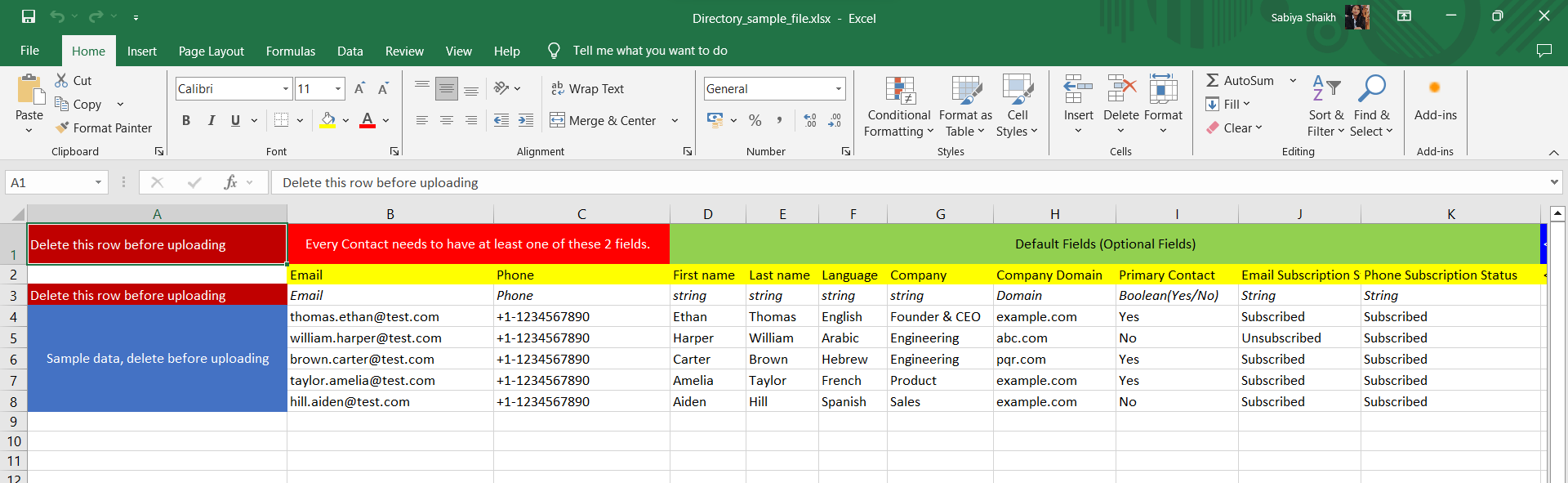Apply Percent Style number format
Image resolution: width=1568 pixels, height=483 pixels.
(x=755, y=120)
